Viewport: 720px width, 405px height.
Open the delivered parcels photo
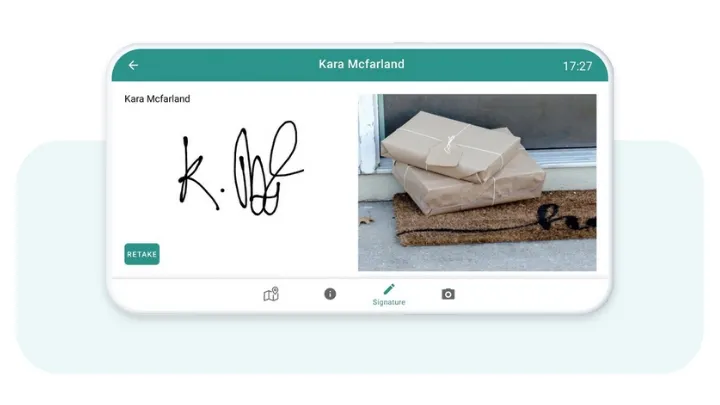pyautogui.click(x=477, y=182)
